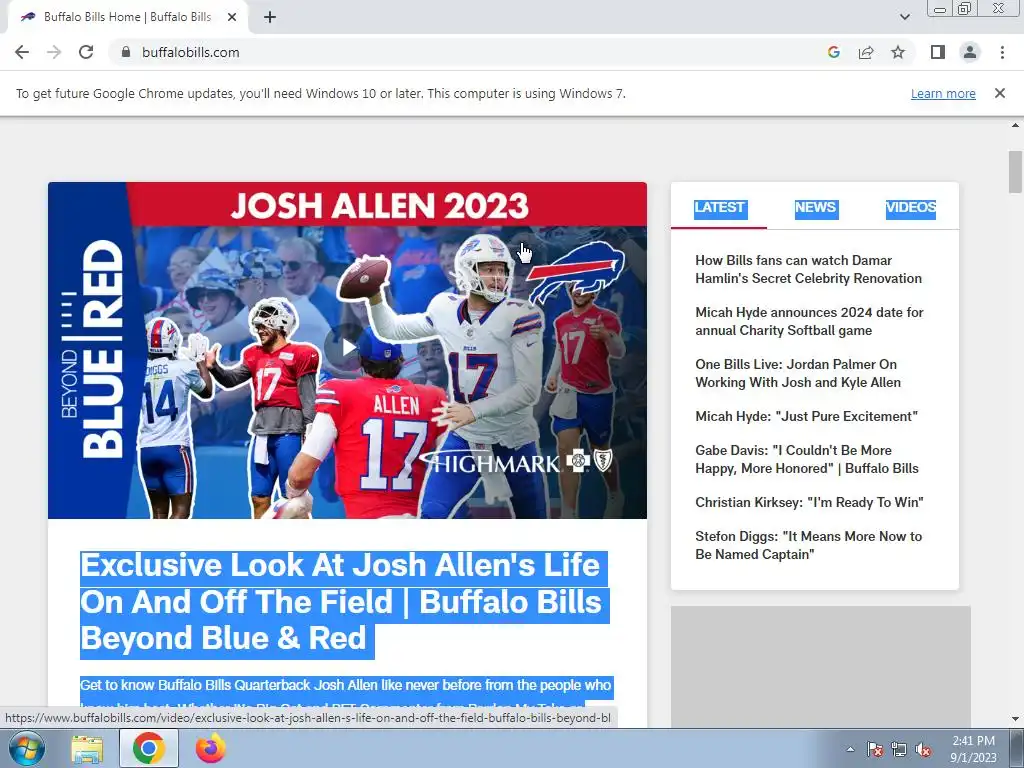Launch Firefox from the taskbar
1024x768 pixels.
pyautogui.click(x=210, y=748)
